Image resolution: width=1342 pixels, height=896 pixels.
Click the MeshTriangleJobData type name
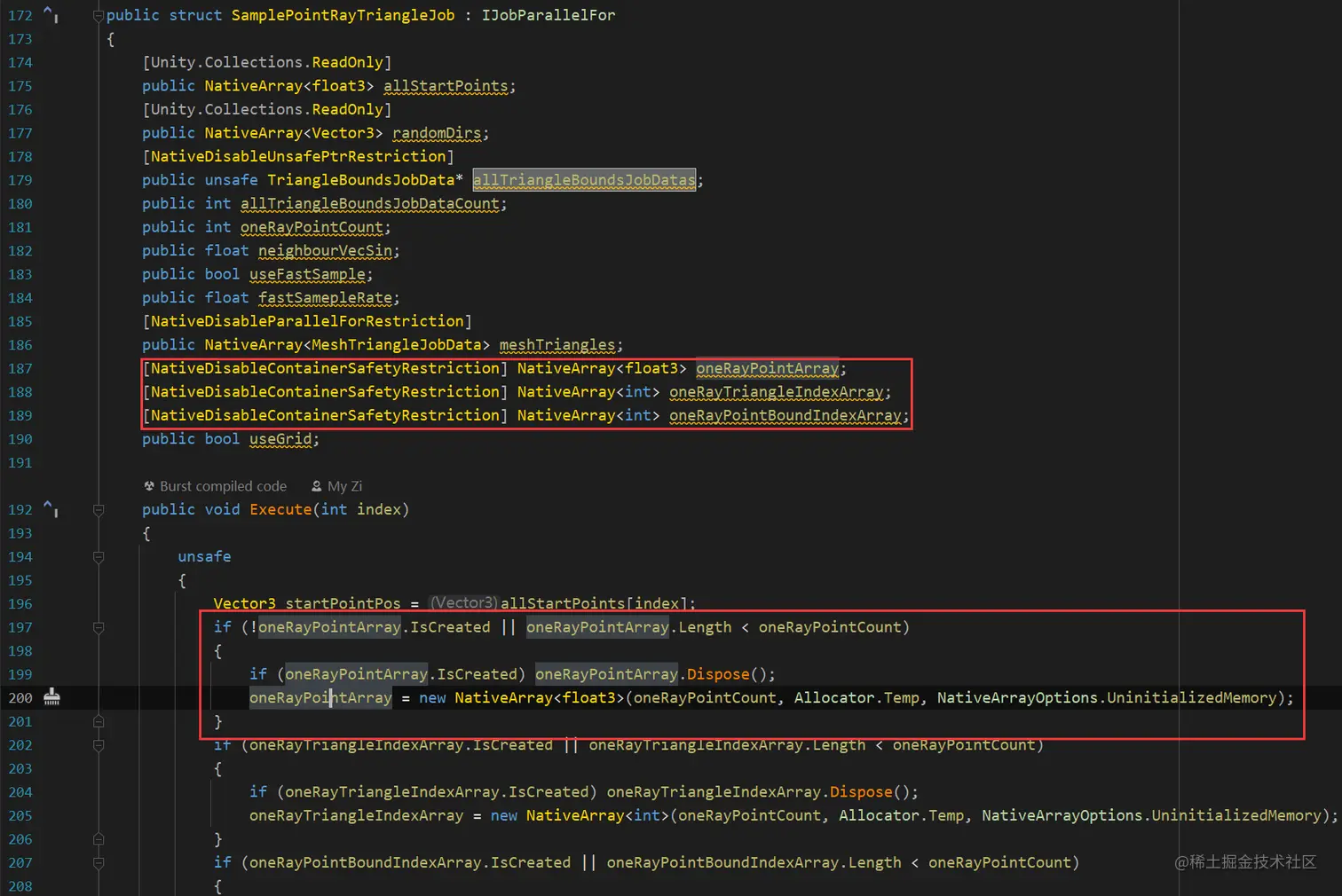click(x=396, y=345)
